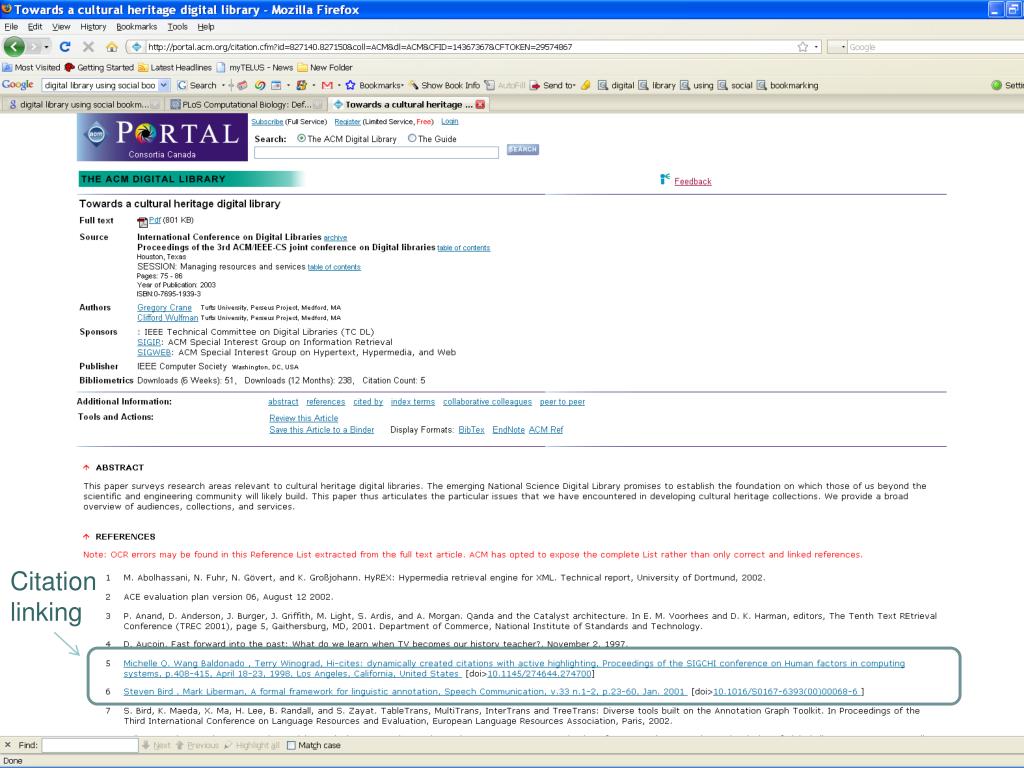
Task: Collapse the ABSTRACT section arrow
Action: (86, 468)
